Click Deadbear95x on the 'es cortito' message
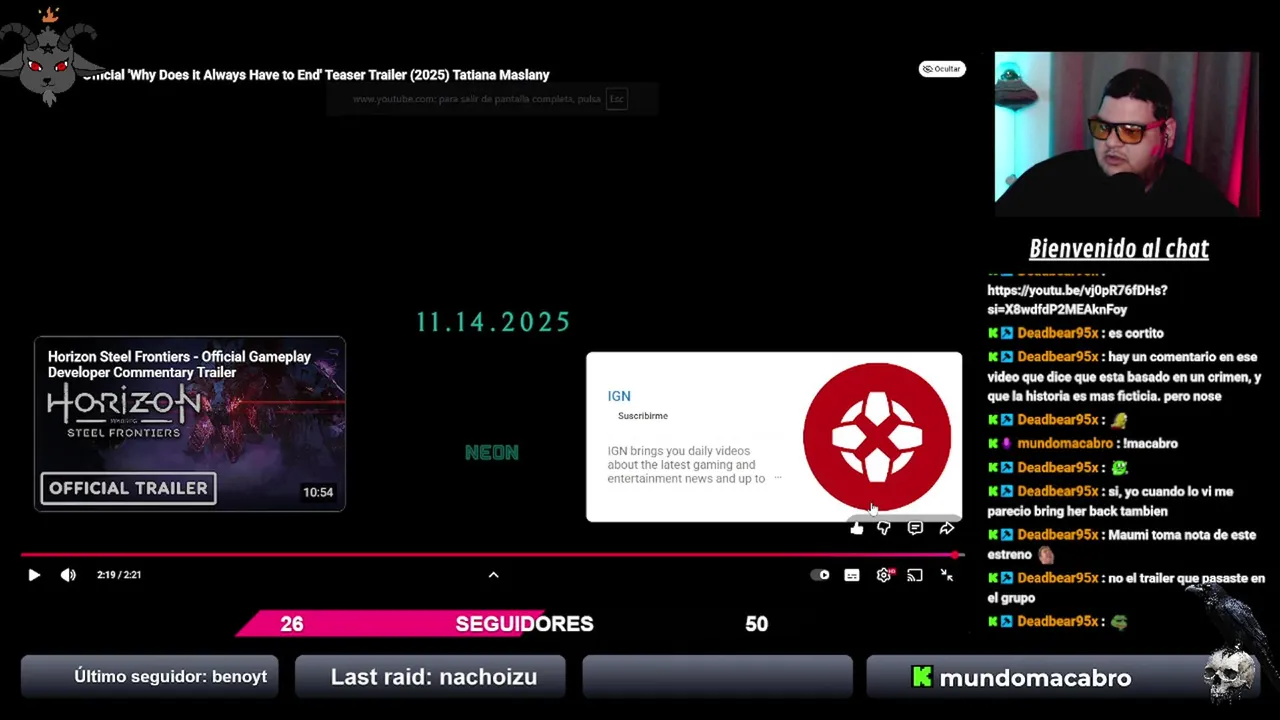Image resolution: width=1280 pixels, height=720 pixels. (1058, 333)
